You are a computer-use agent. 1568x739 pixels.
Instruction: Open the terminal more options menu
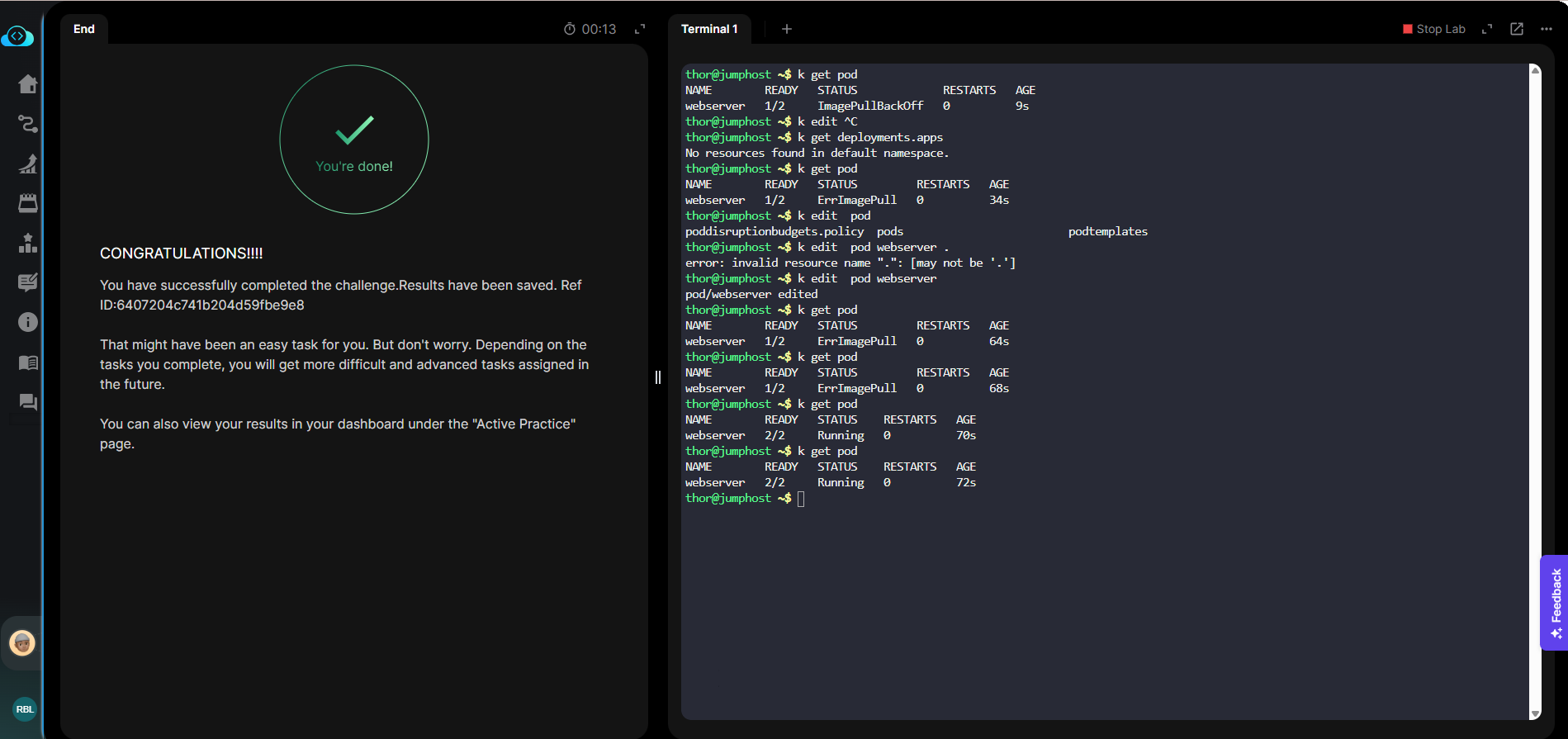1547,29
